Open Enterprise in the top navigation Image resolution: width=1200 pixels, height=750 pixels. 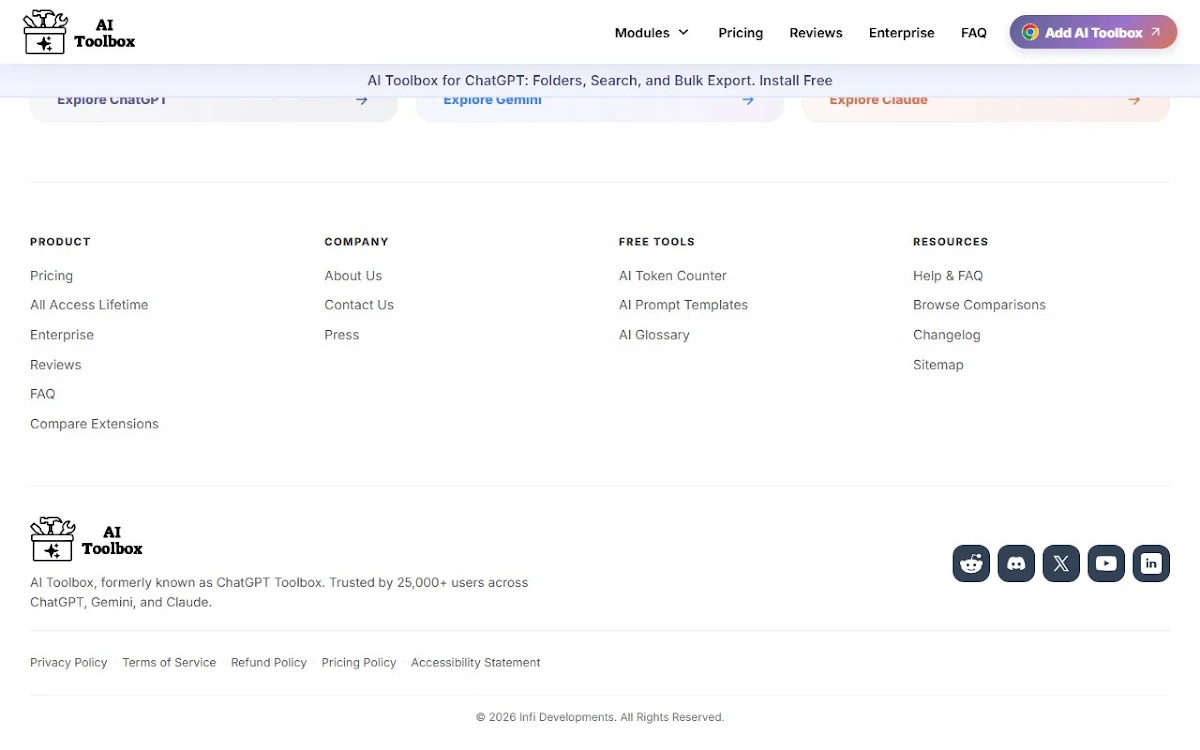click(x=902, y=33)
